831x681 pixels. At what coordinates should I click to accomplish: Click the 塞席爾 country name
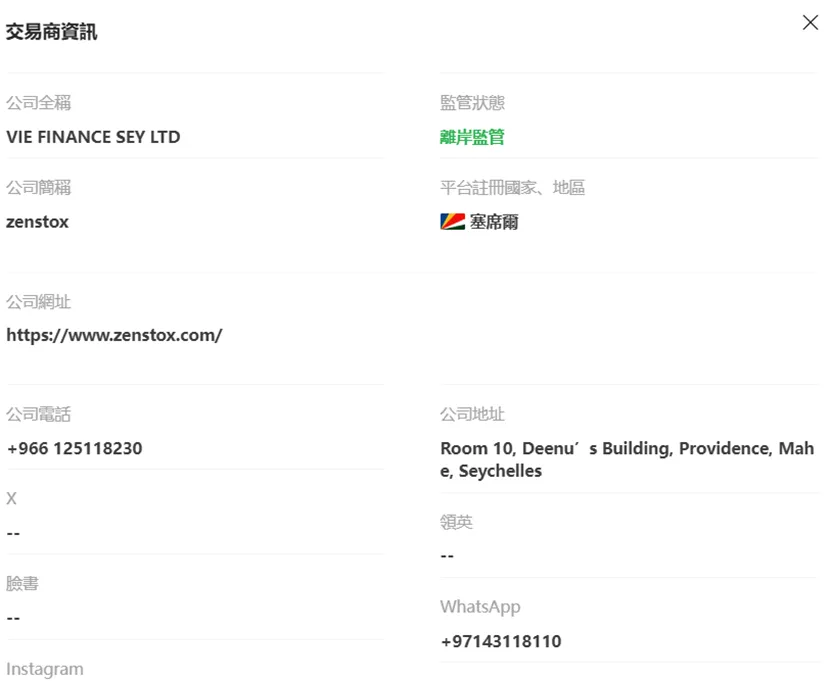[494, 222]
